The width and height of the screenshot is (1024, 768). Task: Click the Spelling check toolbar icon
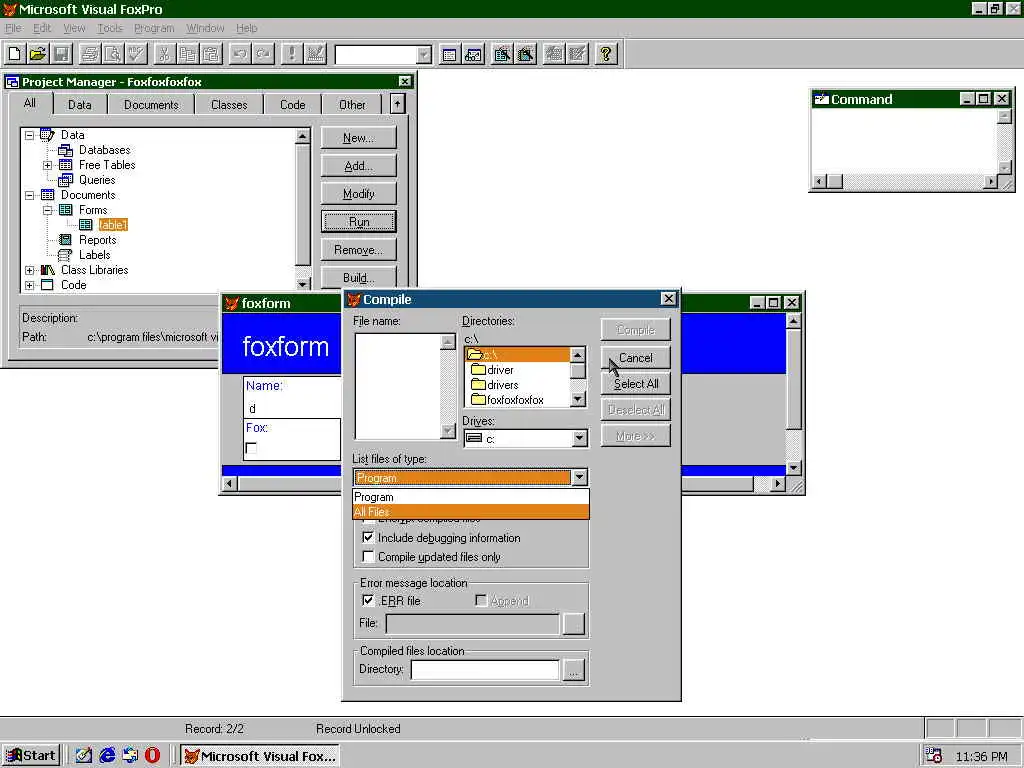point(136,54)
